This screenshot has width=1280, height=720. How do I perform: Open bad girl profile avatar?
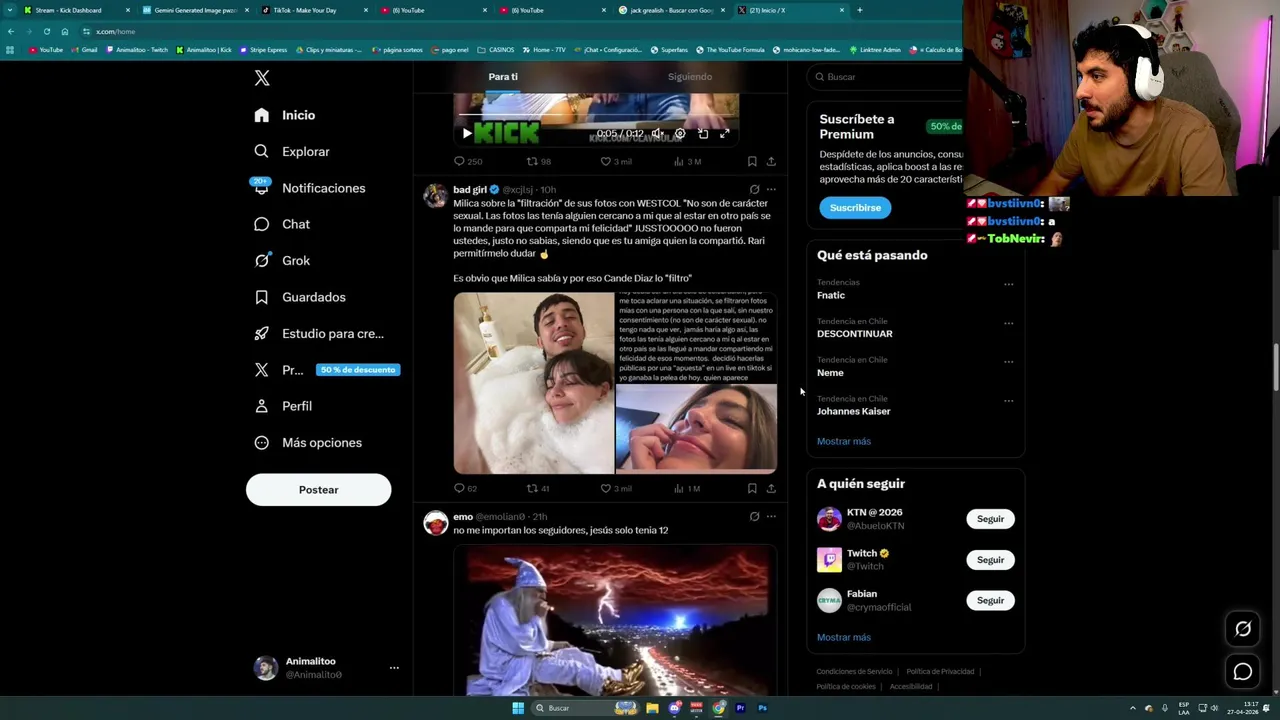tap(435, 195)
